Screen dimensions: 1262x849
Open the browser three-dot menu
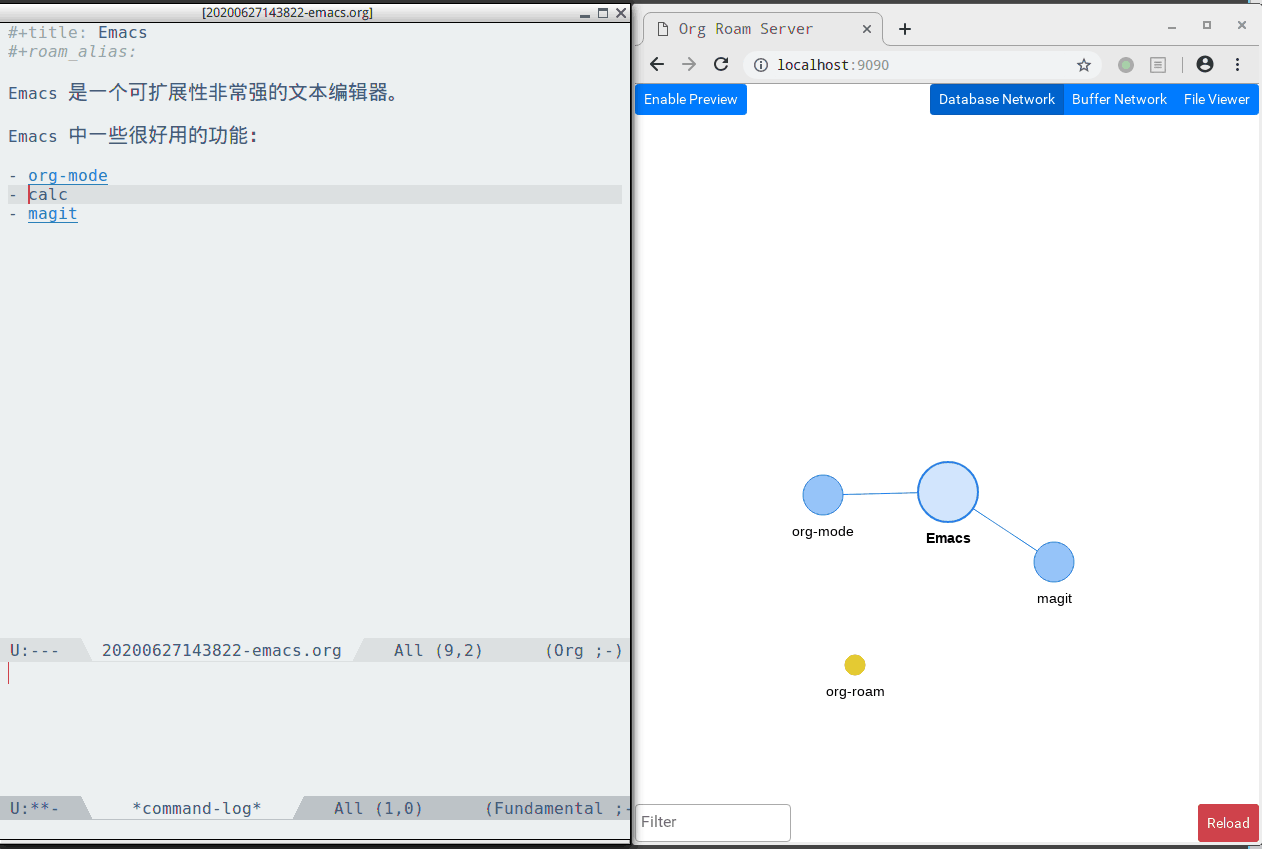pyautogui.click(x=1238, y=64)
